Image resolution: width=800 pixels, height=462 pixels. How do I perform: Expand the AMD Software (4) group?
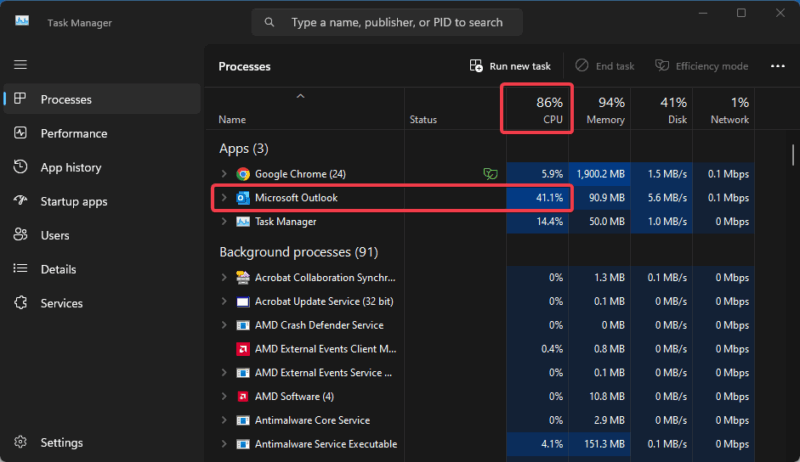(x=224, y=396)
